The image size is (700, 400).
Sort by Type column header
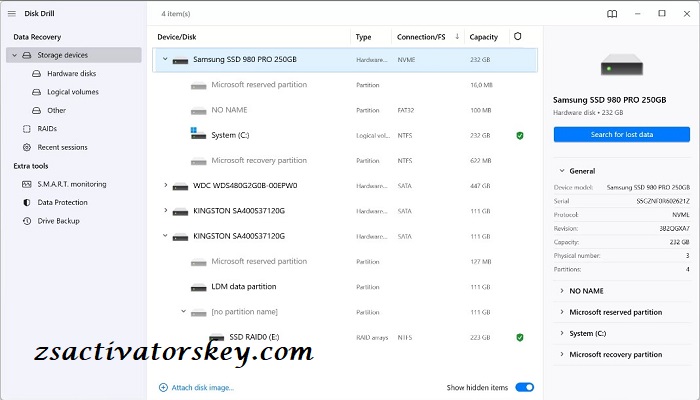[x=363, y=37]
